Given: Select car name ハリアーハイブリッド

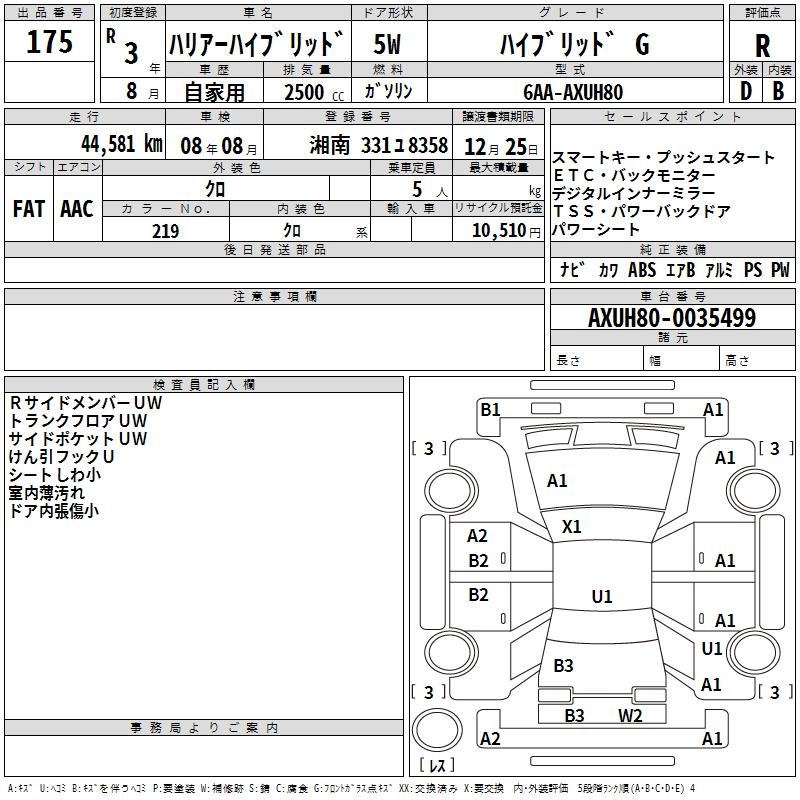Looking at the screenshot, I should pos(256,44).
